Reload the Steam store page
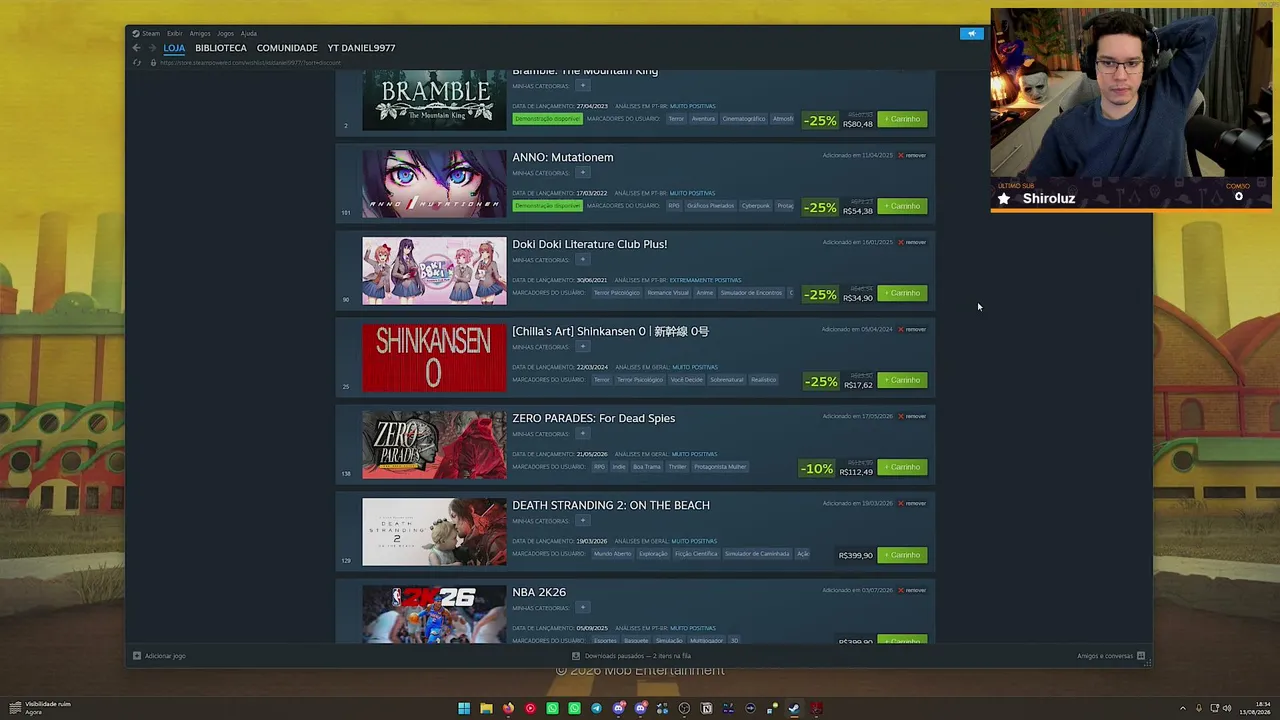1280x720 pixels. (x=137, y=63)
